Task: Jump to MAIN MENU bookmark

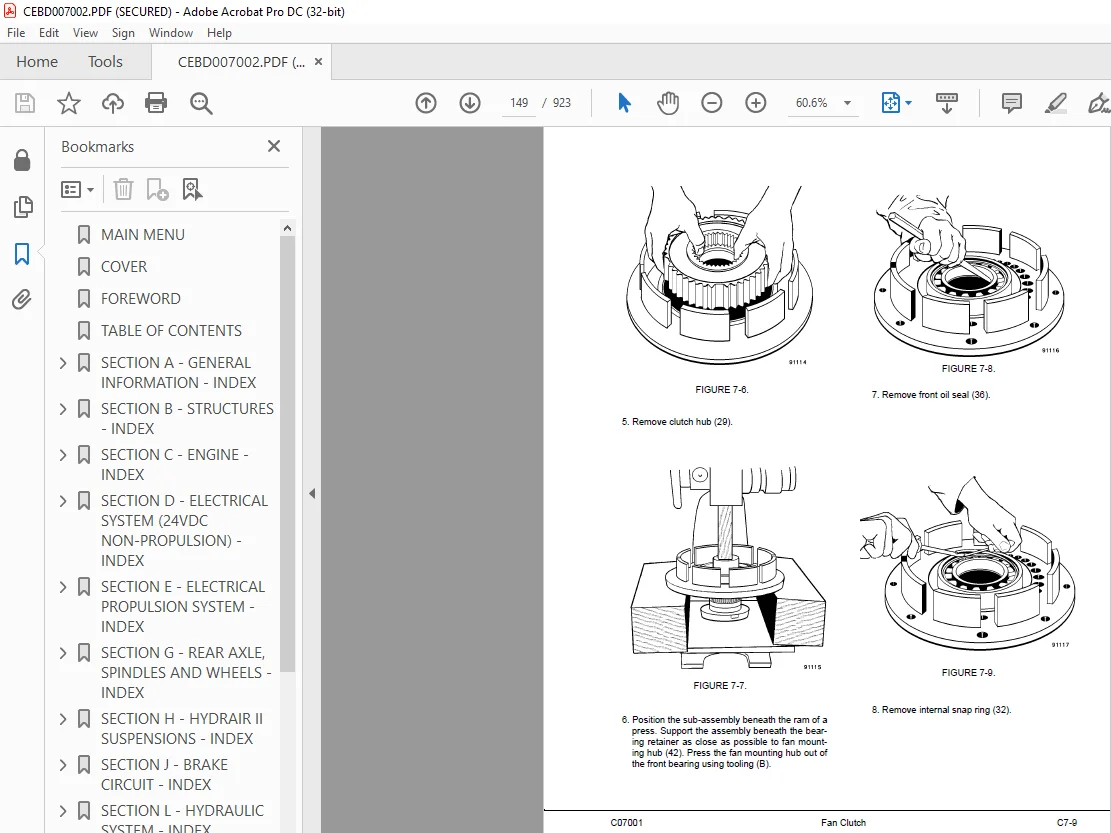Action: point(142,234)
